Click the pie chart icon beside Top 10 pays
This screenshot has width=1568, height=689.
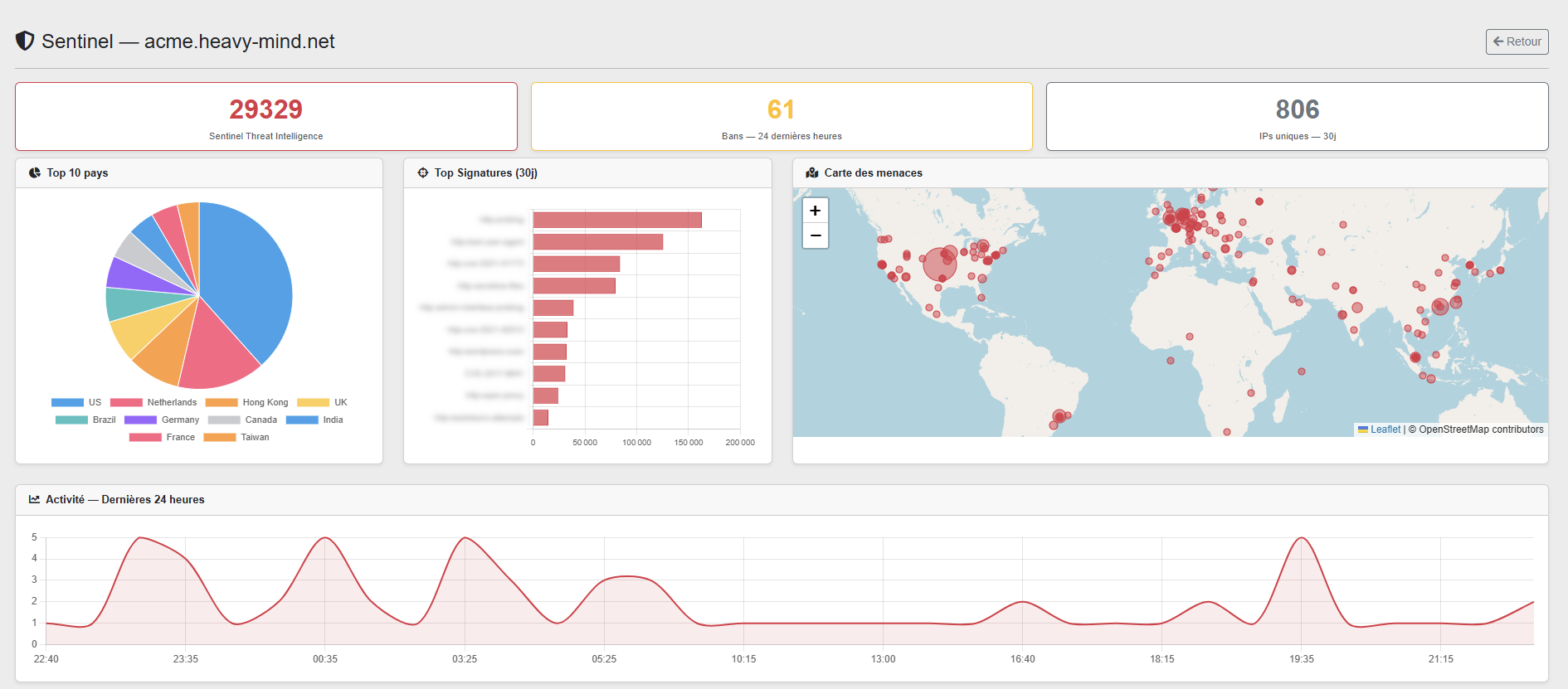pos(35,172)
